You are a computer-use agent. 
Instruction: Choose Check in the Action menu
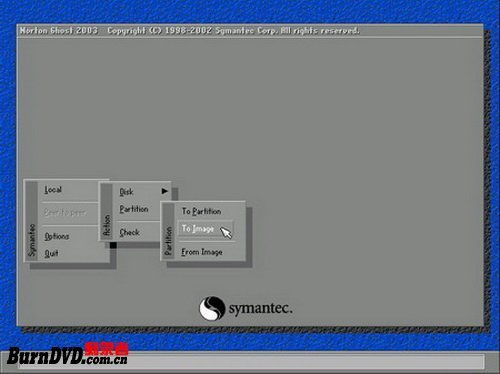click(x=129, y=232)
